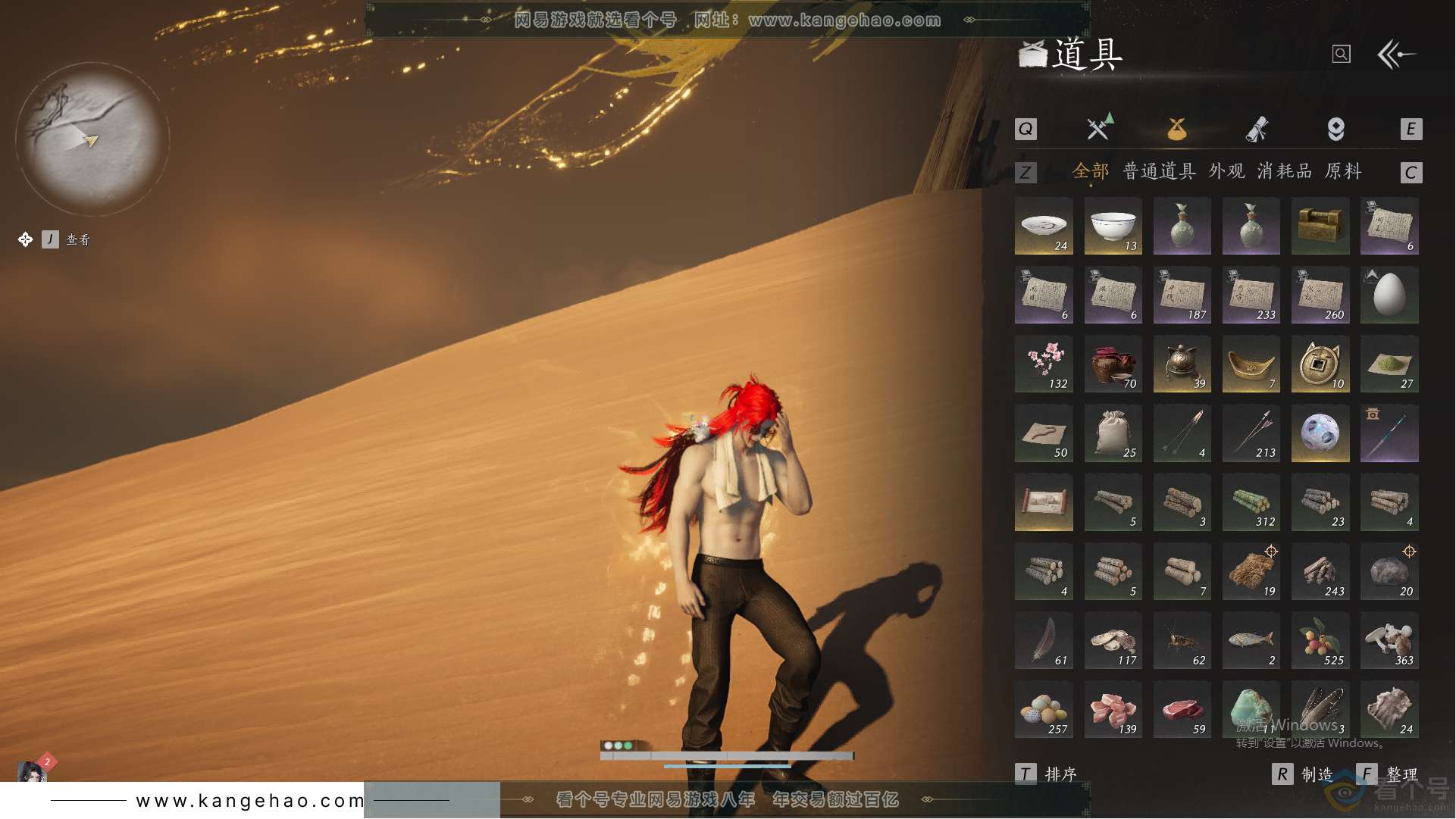Select the green powder item count 27
This screenshot has height=819, width=1456.
tap(1389, 364)
